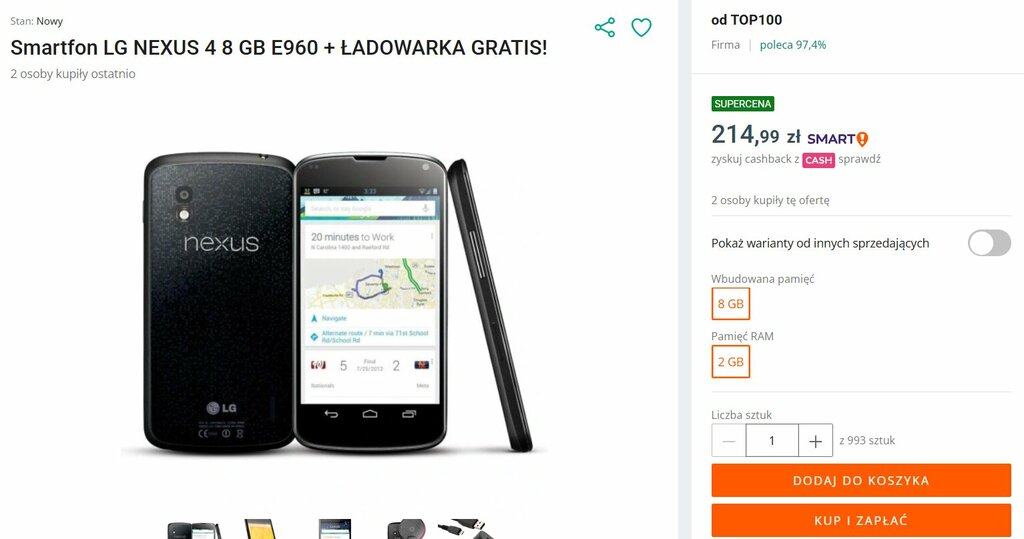Decrease quantity with the minus button
The image size is (1024, 539).
pyautogui.click(x=728, y=441)
